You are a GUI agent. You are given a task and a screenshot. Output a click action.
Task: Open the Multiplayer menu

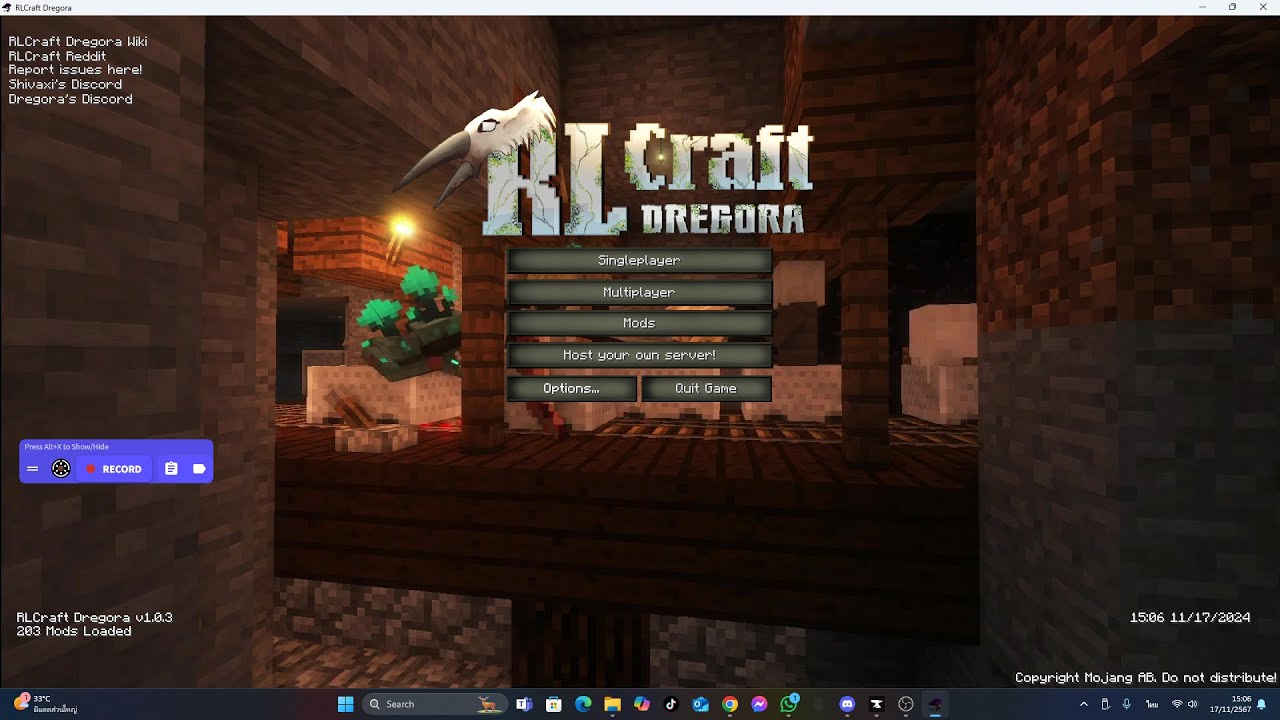(639, 292)
